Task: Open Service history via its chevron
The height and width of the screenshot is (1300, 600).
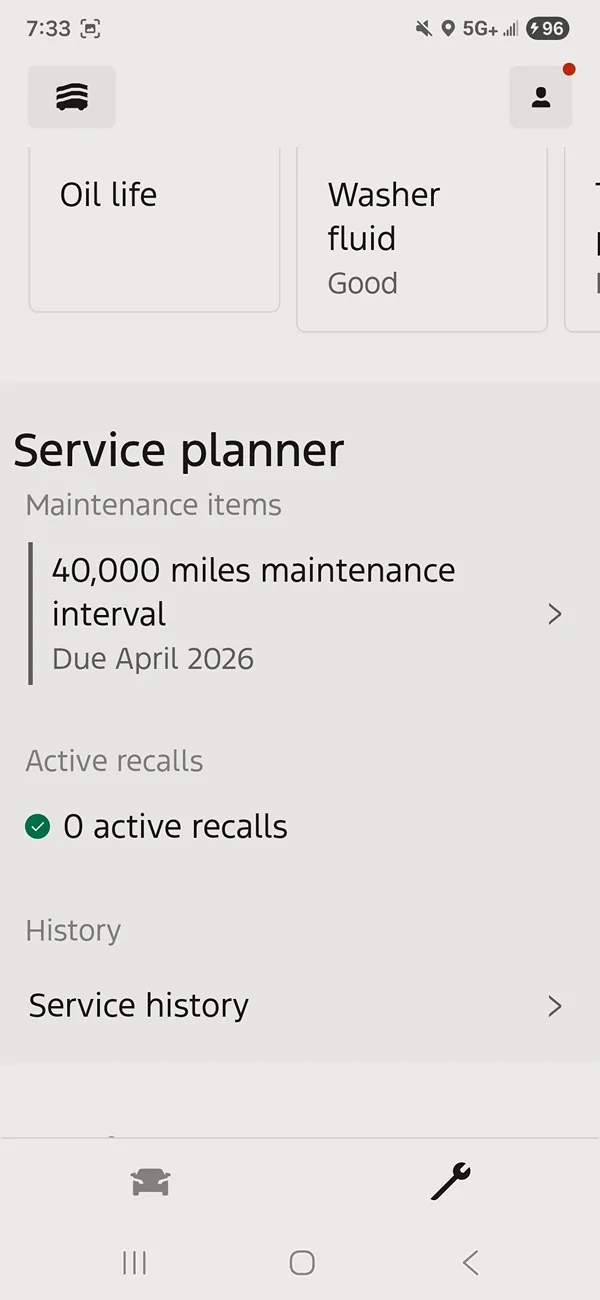Action: pyautogui.click(x=555, y=1006)
